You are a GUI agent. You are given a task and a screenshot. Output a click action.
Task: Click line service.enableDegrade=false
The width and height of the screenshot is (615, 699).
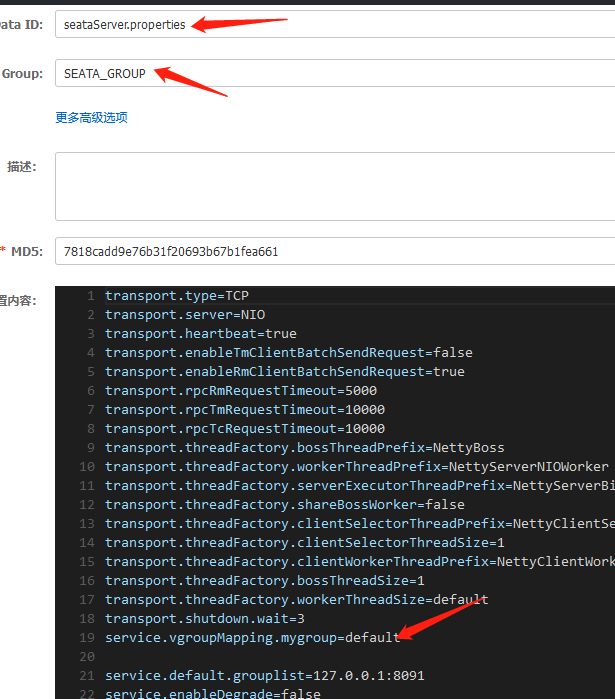[x=213, y=694]
